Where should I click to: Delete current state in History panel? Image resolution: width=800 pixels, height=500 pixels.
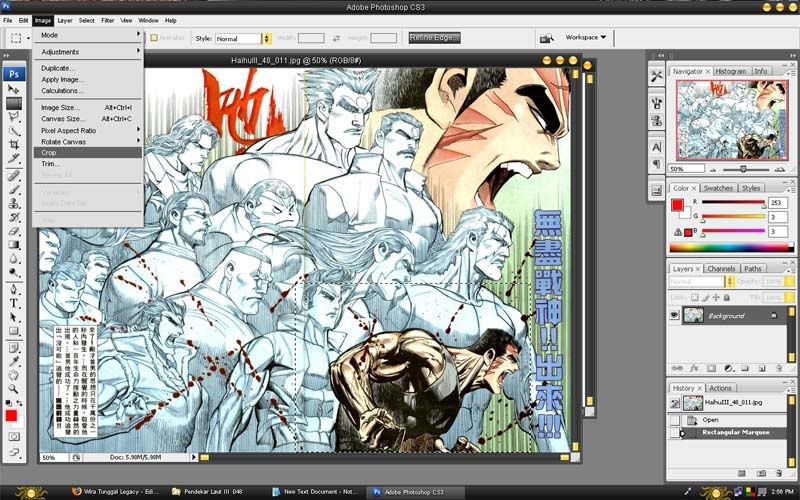[779, 474]
